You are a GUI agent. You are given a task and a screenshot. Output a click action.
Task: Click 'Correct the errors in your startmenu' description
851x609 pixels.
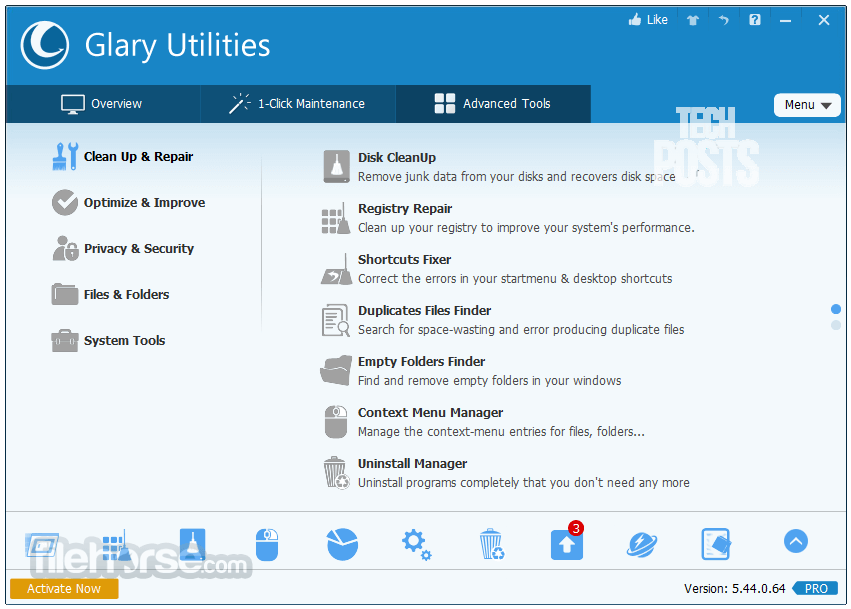tap(515, 278)
